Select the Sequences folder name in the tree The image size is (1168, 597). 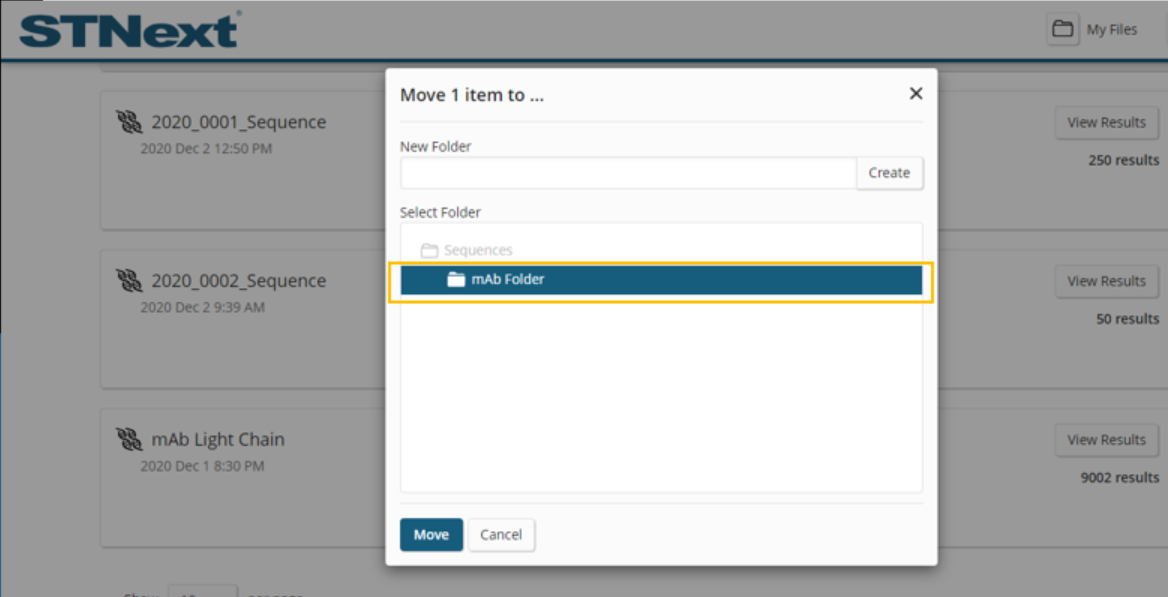click(478, 251)
